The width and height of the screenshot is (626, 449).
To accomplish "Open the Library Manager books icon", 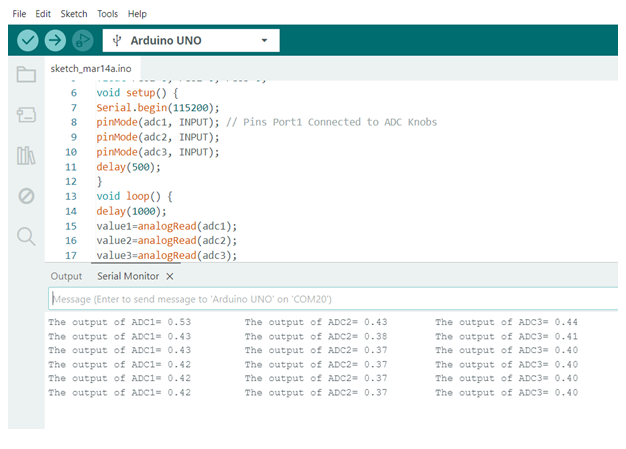I will tap(26, 155).
